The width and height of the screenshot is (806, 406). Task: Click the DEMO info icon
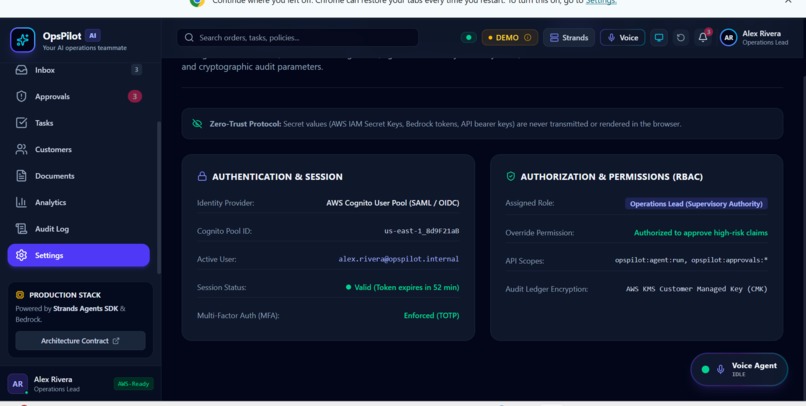(x=527, y=38)
